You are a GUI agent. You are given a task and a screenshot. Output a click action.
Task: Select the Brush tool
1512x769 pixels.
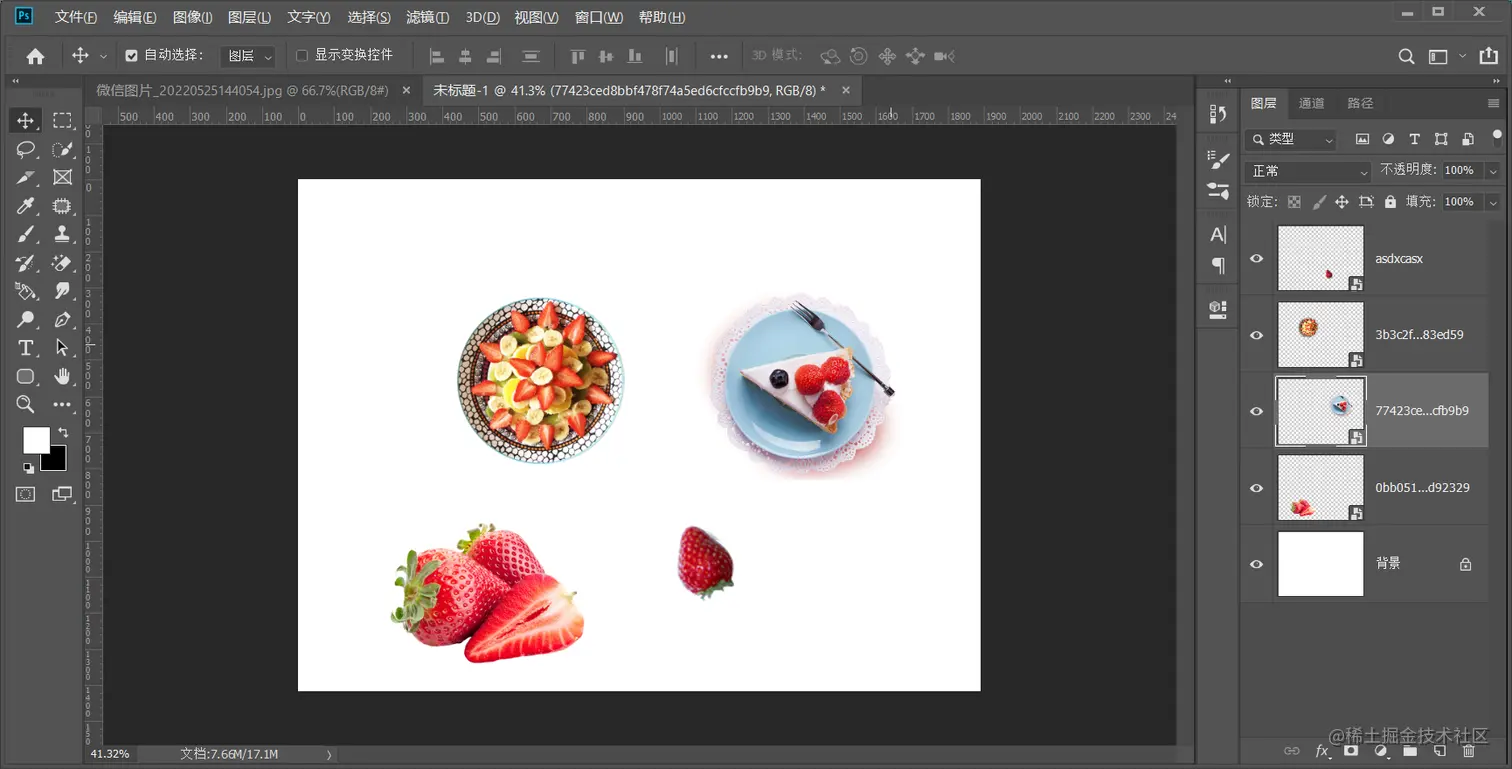coord(26,235)
